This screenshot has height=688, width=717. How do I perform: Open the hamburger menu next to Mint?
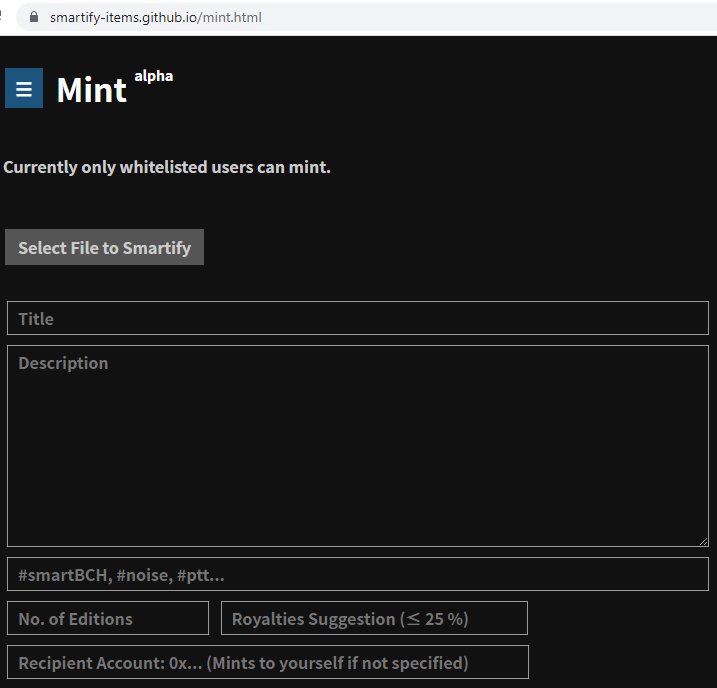[24, 88]
